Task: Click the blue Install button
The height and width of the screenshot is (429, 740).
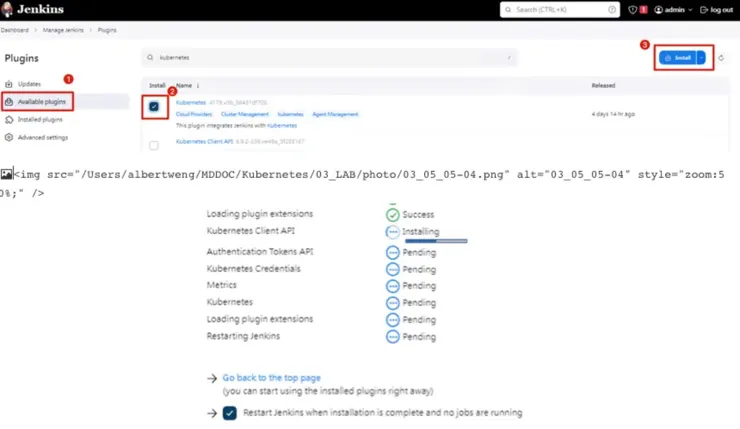Action: pos(678,58)
